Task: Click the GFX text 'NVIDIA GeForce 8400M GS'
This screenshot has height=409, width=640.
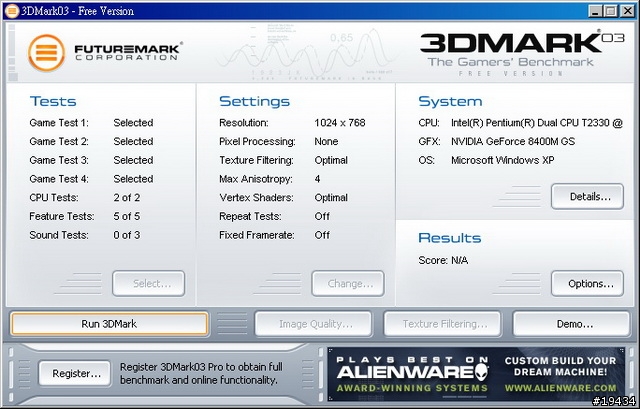Action: [513, 141]
